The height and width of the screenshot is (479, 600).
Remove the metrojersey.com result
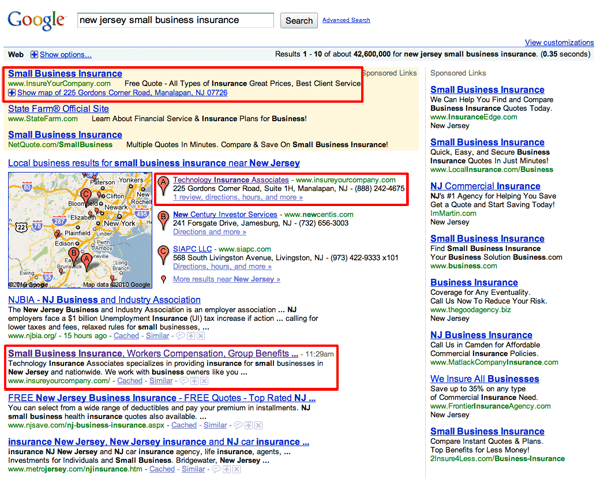pyautogui.click(x=237, y=469)
